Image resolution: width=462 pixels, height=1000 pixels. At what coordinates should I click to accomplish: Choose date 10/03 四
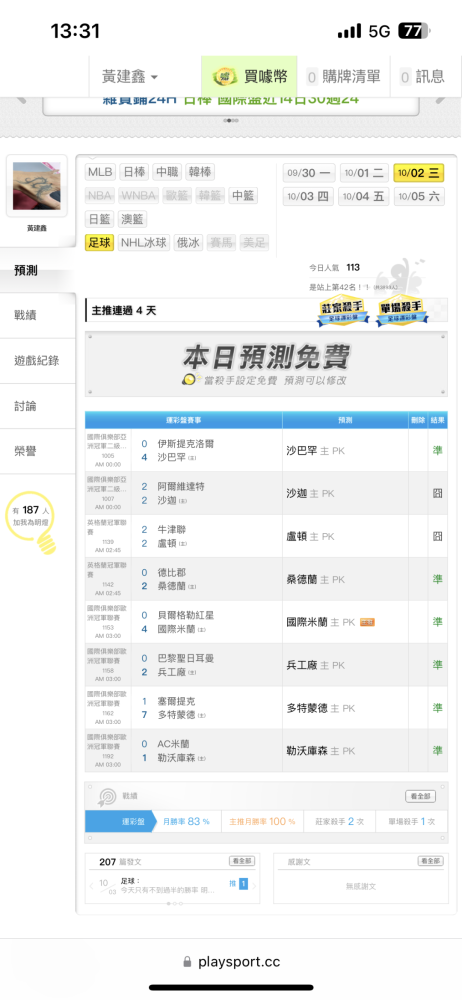[308, 196]
